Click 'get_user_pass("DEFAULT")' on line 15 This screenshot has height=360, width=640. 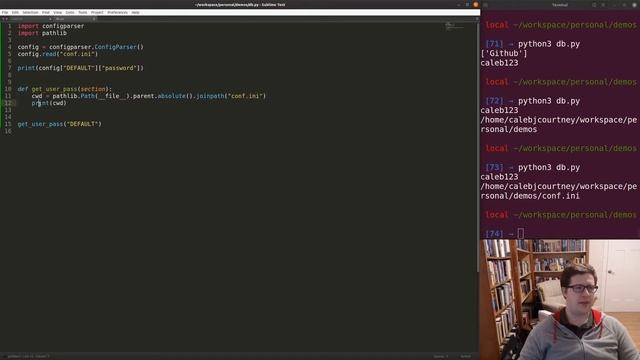coord(60,124)
